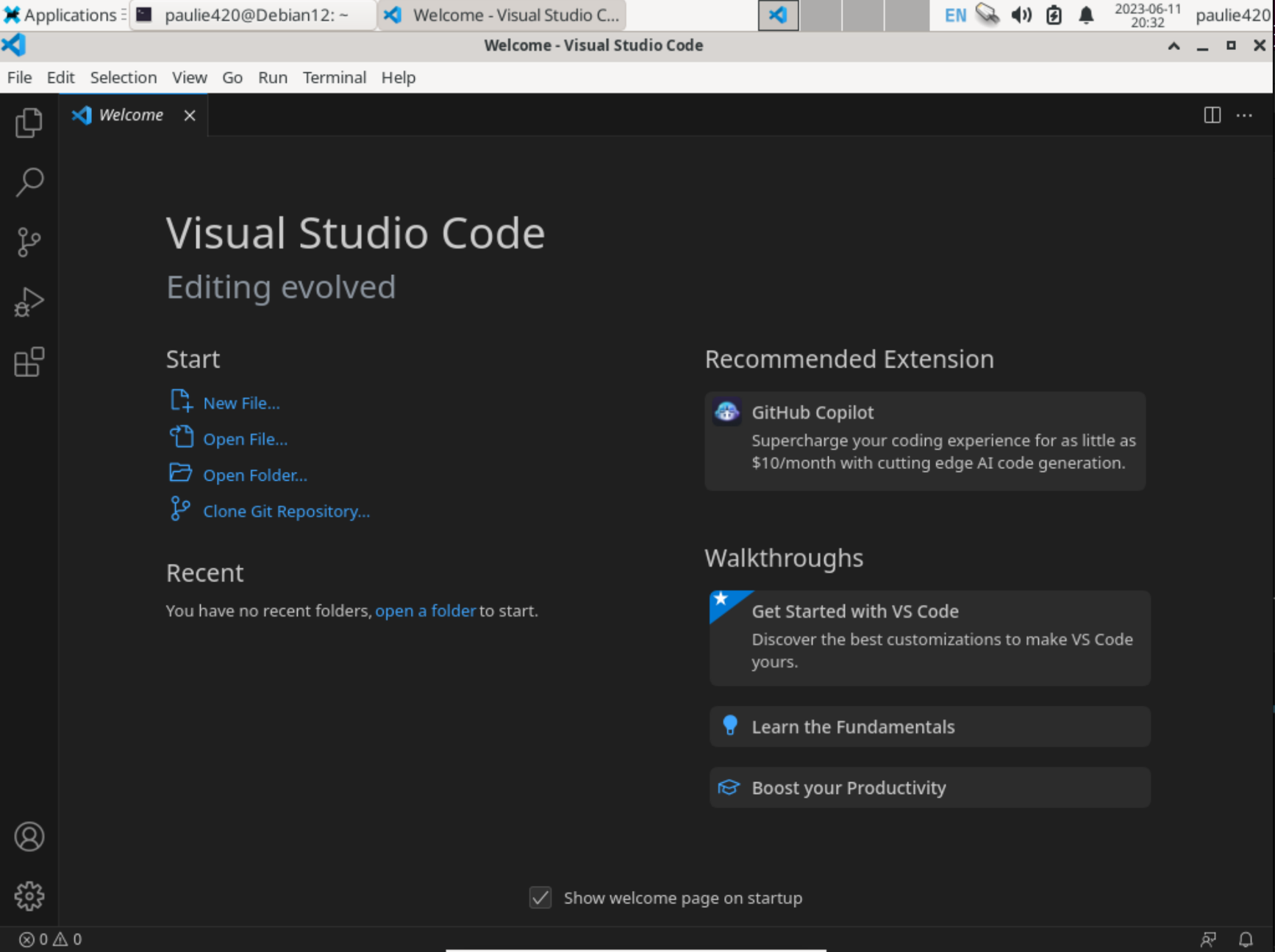The width and height of the screenshot is (1275, 952).
Task: Open the Terminal menu
Action: [335, 77]
